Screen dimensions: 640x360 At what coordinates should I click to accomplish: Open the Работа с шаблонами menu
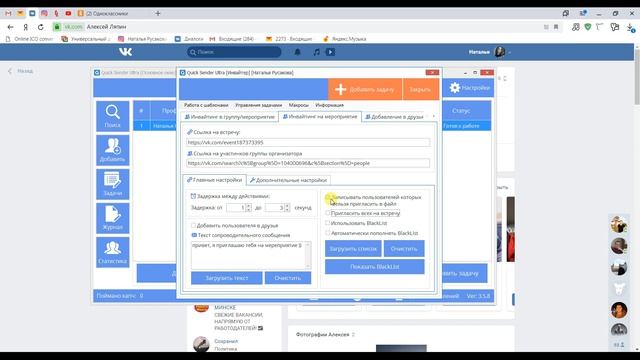coord(206,105)
